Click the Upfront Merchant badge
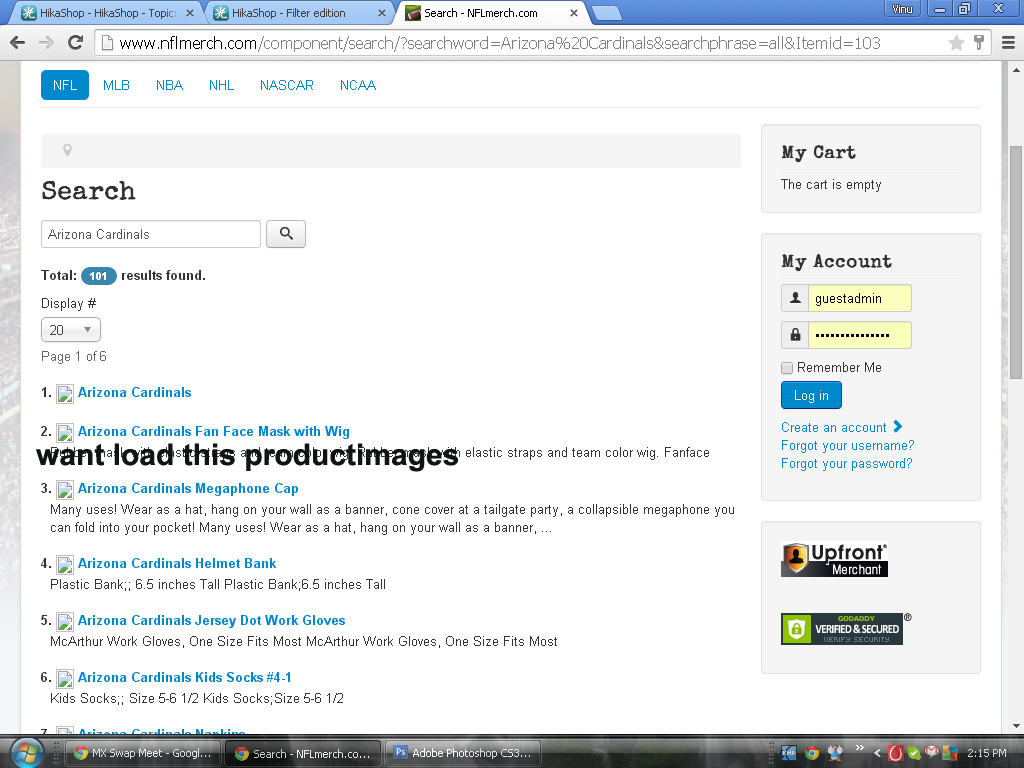The image size is (1024, 768). tap(835, 560)
